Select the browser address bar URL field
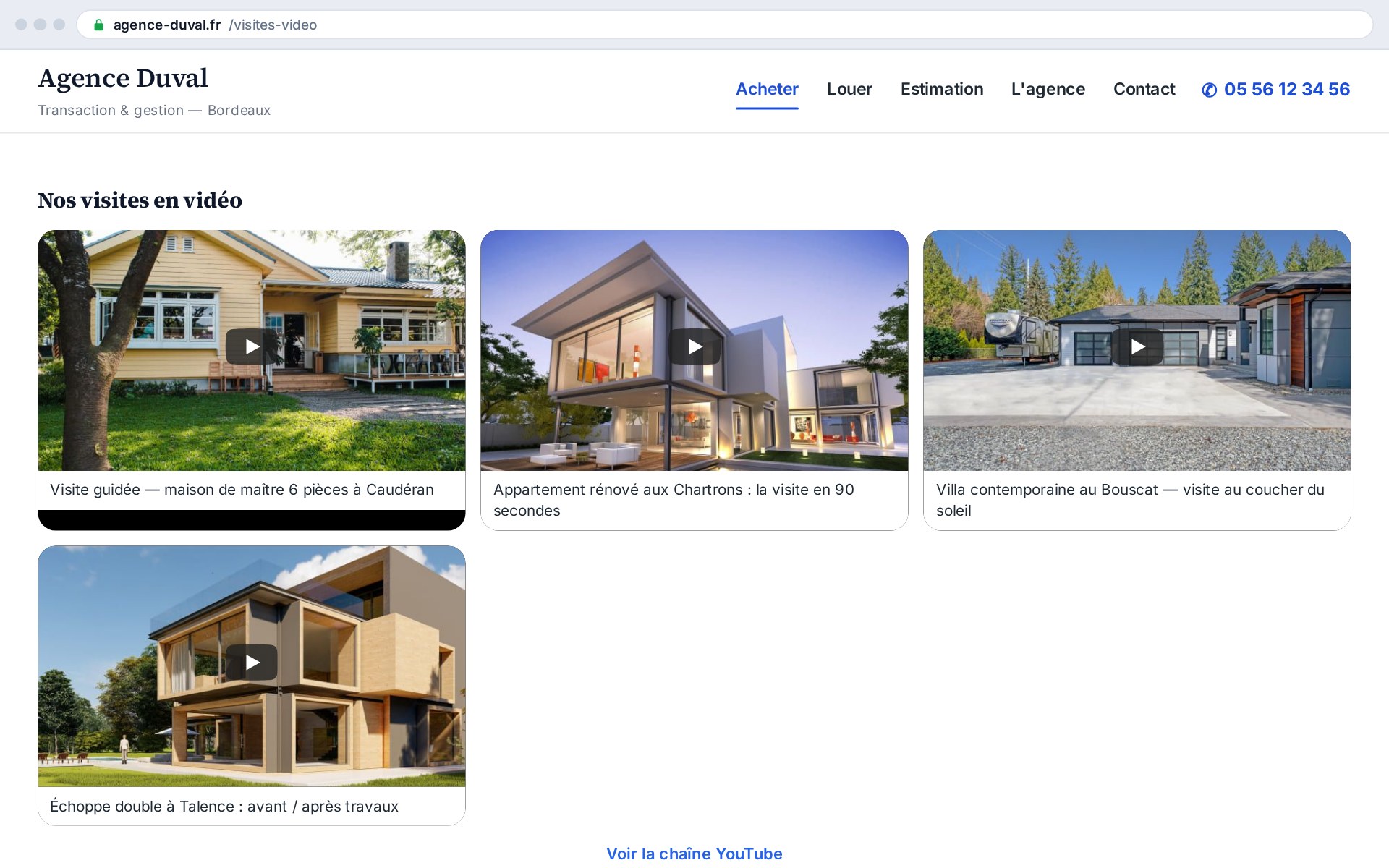The height and width of the screenshot is (868, 1389). coord(725,25)
